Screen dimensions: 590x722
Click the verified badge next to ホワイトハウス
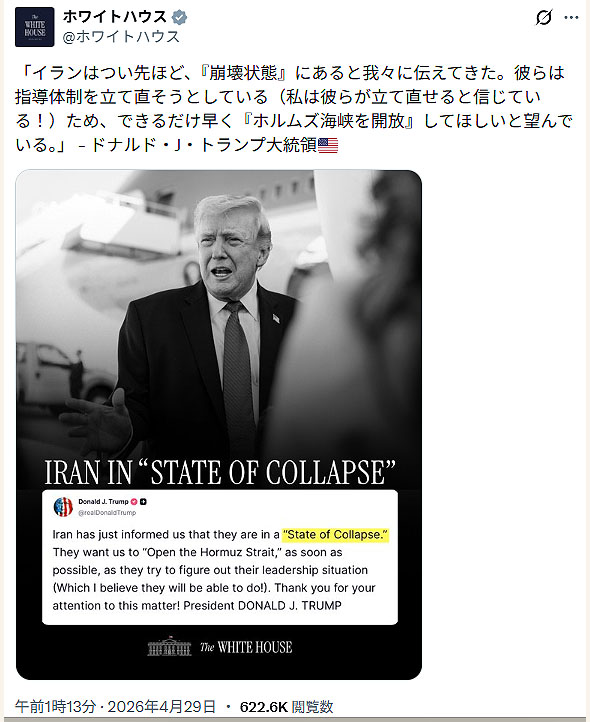[x=179, y=18]
